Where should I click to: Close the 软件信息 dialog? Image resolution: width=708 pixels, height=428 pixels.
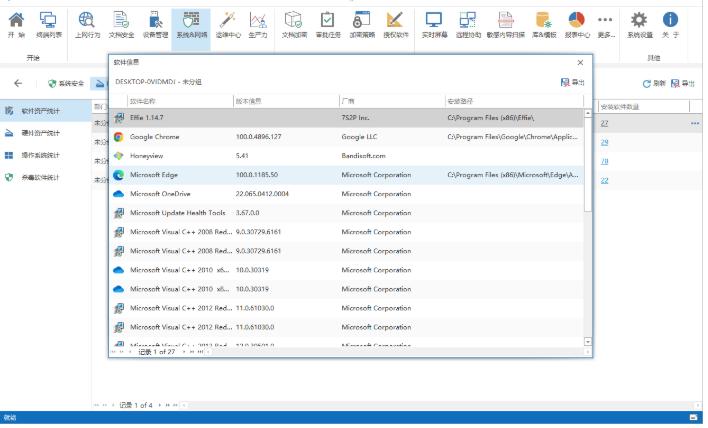[x=579, y=62]
